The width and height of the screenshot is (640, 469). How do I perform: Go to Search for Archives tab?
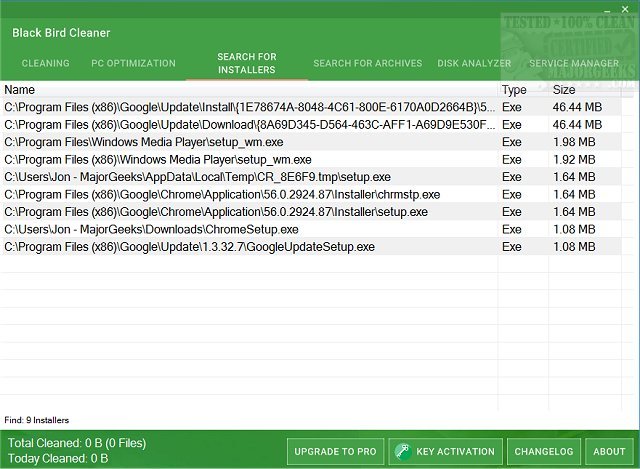point(367,63)
